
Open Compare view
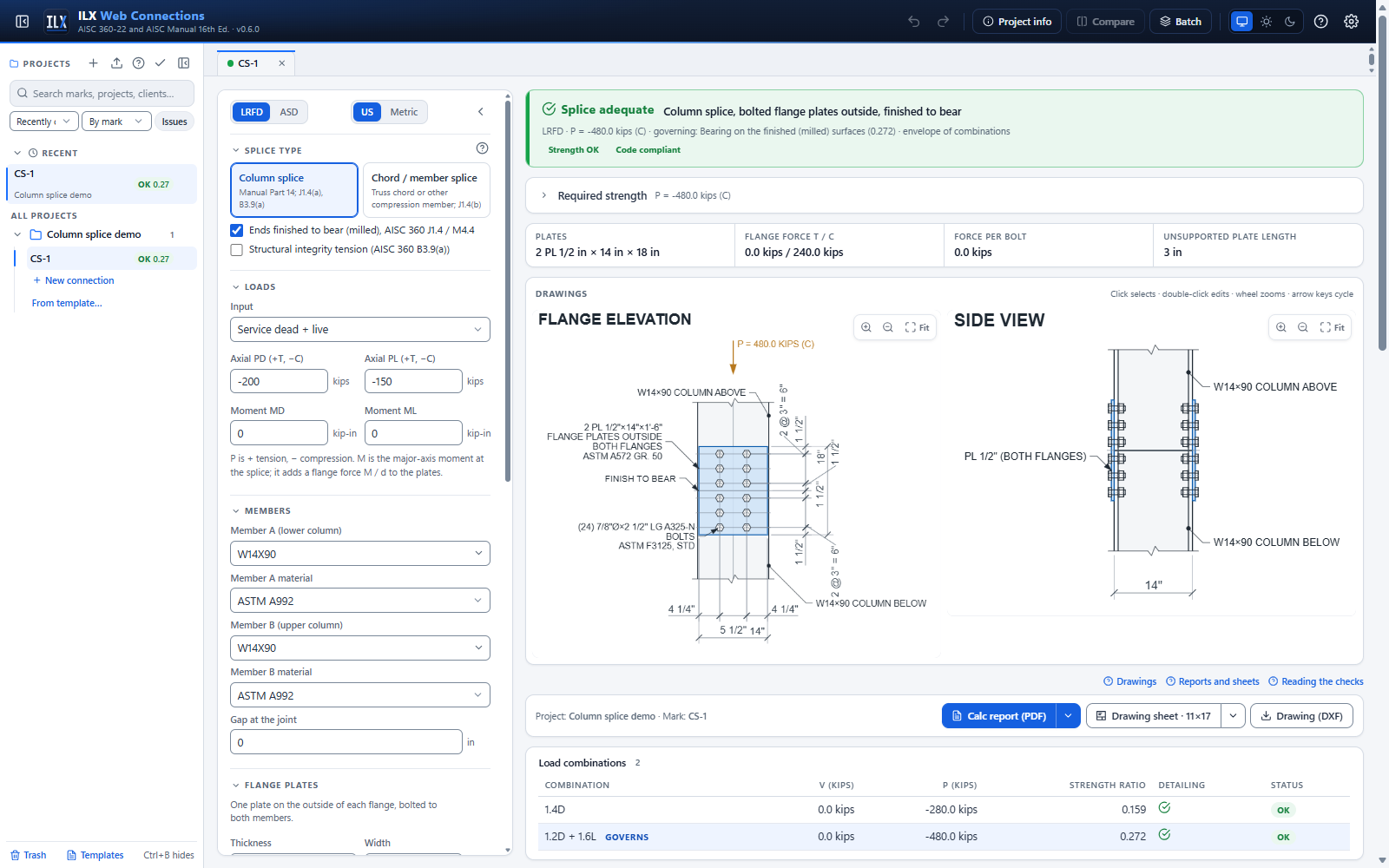[1106, 22]
